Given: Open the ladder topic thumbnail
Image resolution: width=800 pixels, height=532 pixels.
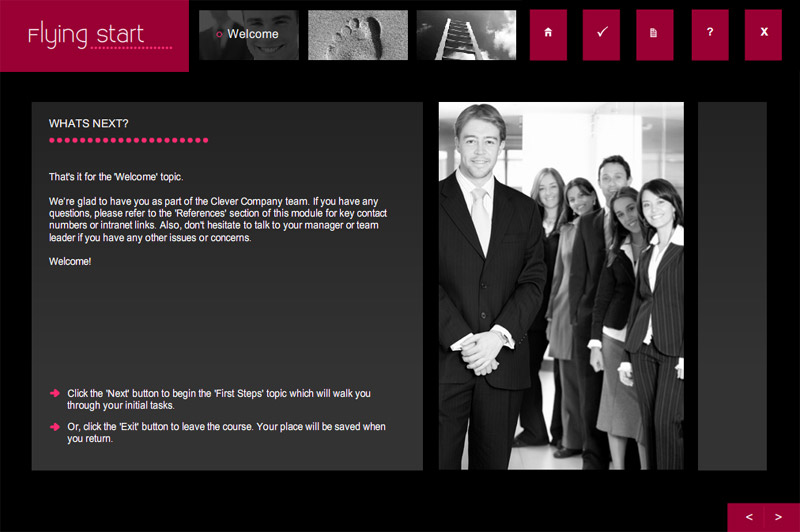Looking at the screenshot, I should pos(466,35).
